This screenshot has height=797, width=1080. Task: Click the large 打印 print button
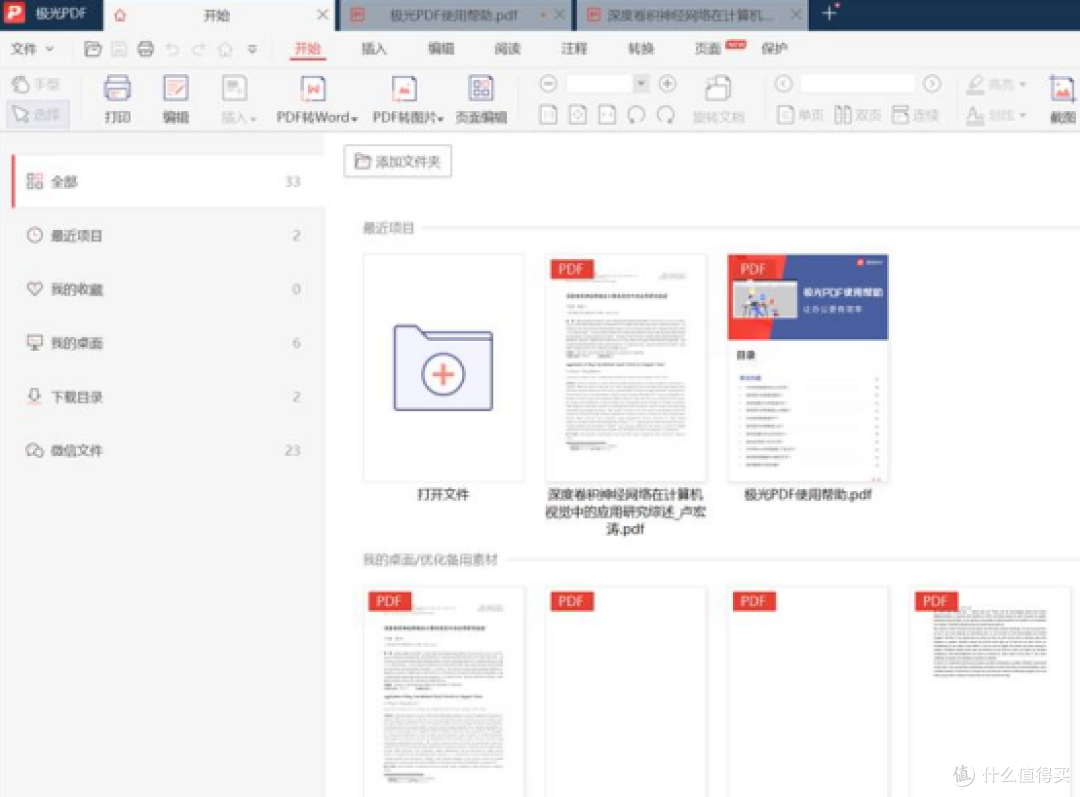[117, 99]
